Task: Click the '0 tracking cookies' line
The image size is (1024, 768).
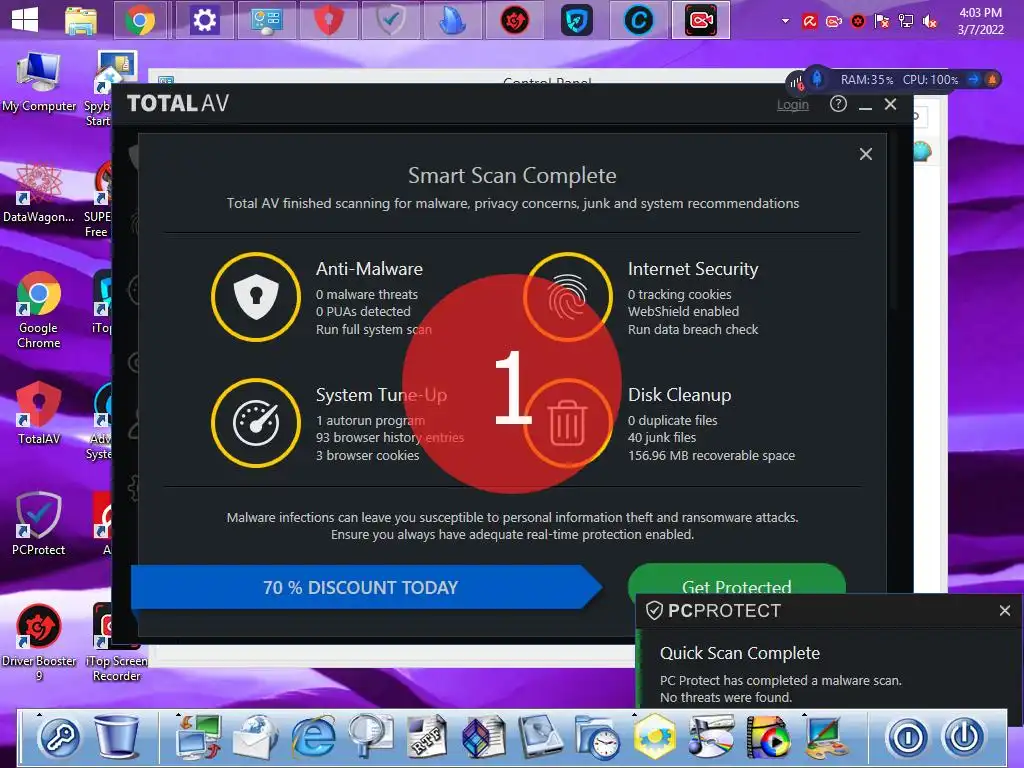Action: [679, 295]
